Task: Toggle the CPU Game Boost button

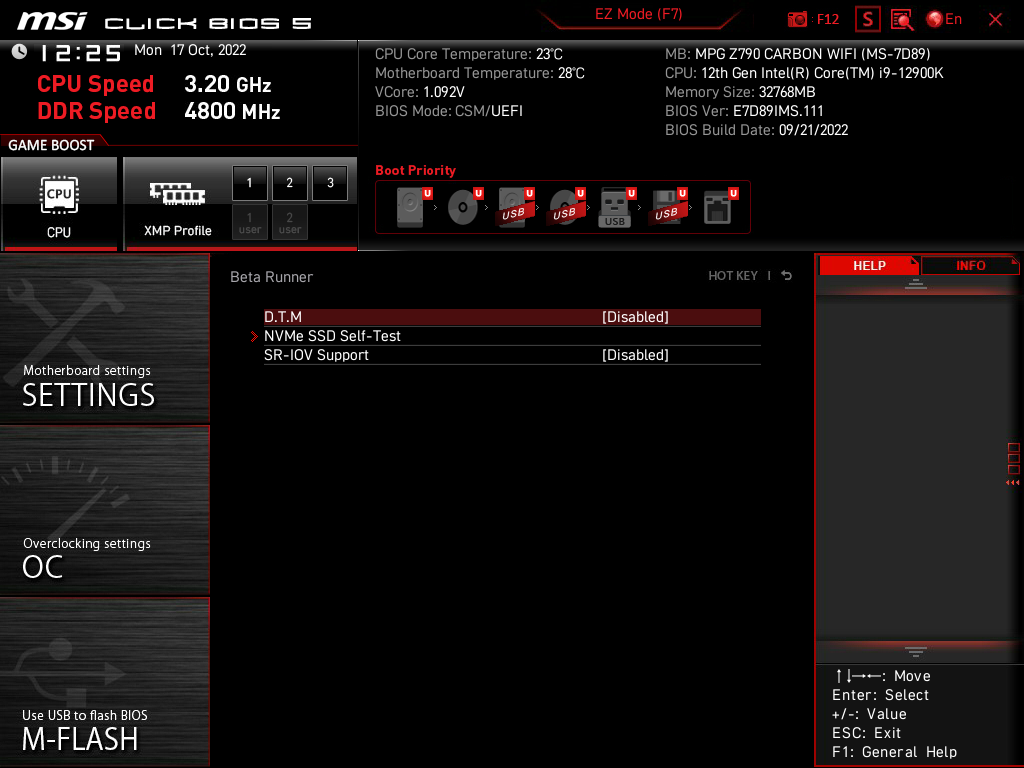Action: pyautogui.click(x=59, y=203)
